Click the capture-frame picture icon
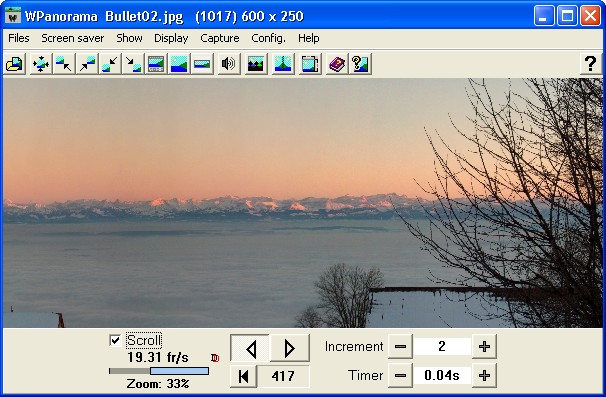 (x=310, y=64)
